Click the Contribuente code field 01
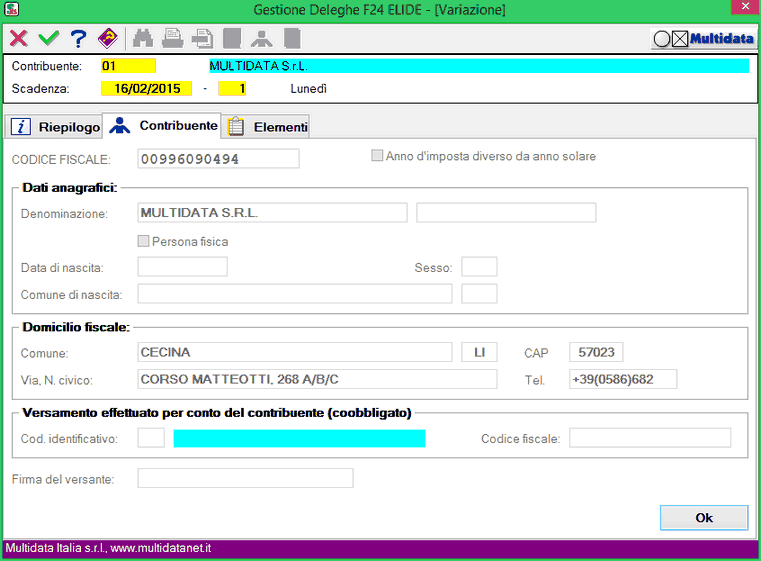Viewport: 761px width, 561px height. 128,66
